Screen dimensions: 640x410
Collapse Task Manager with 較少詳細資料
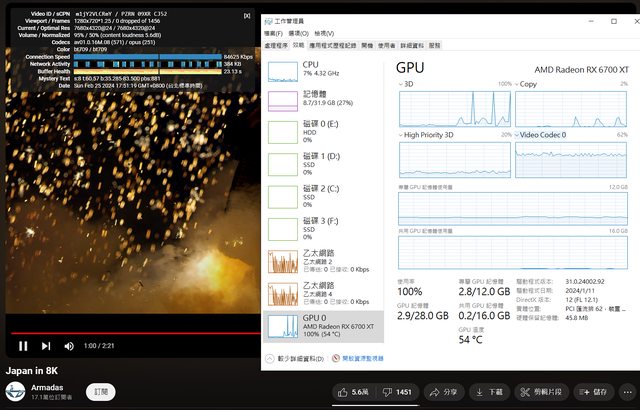coord(299,358)
